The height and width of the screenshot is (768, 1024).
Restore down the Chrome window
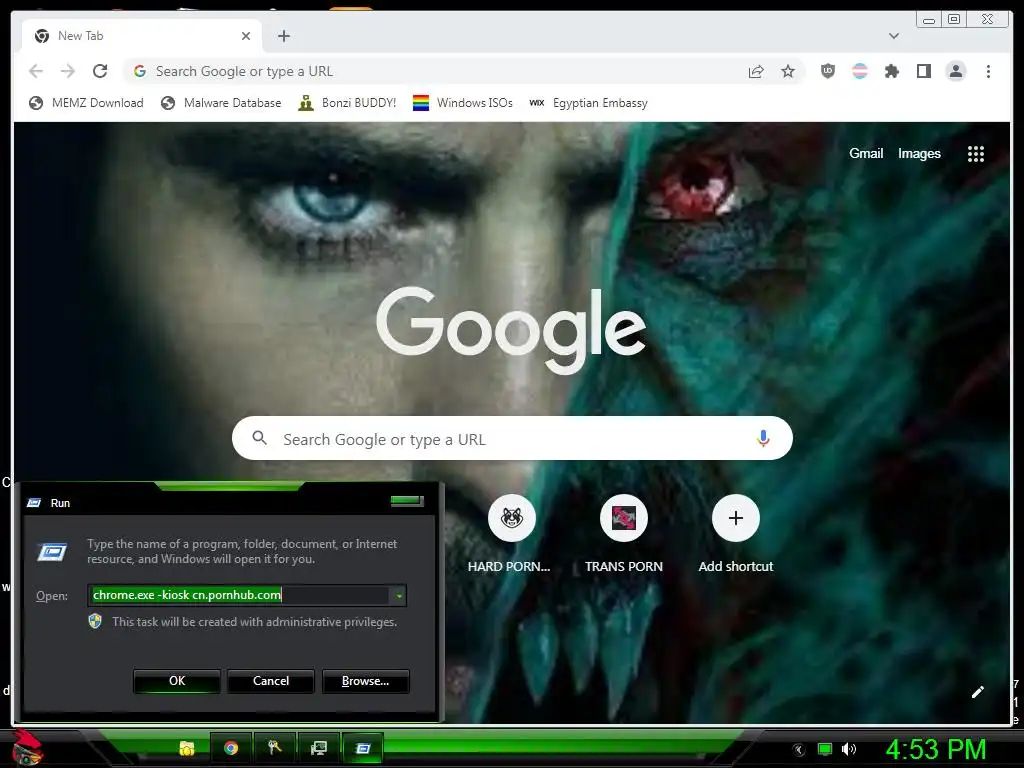pos(954,19)
